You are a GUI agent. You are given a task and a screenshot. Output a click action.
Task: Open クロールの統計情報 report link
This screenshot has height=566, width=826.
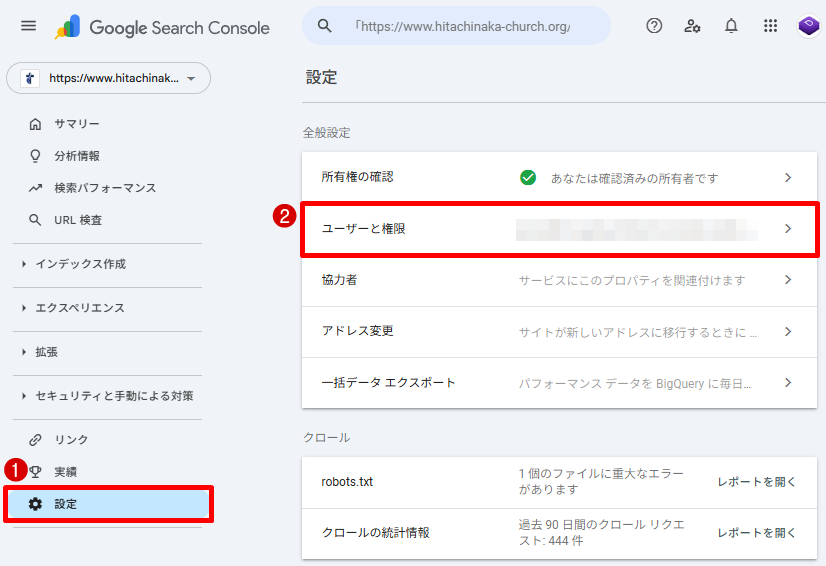(757, 533)
